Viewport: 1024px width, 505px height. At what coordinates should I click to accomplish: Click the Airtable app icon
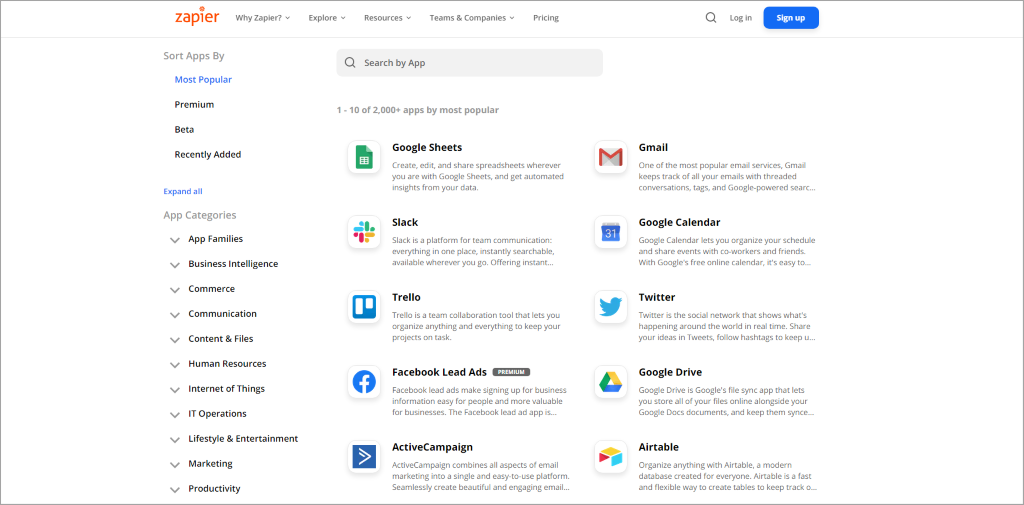(610, 457)
